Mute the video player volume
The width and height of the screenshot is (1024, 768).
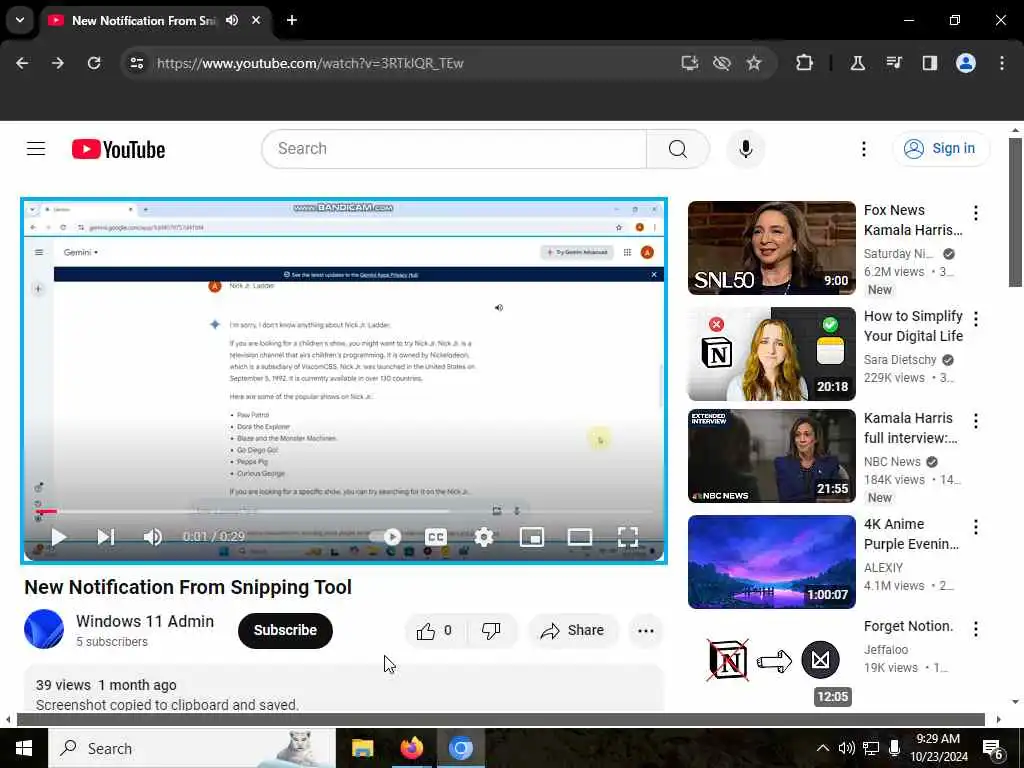click(152, 537)
